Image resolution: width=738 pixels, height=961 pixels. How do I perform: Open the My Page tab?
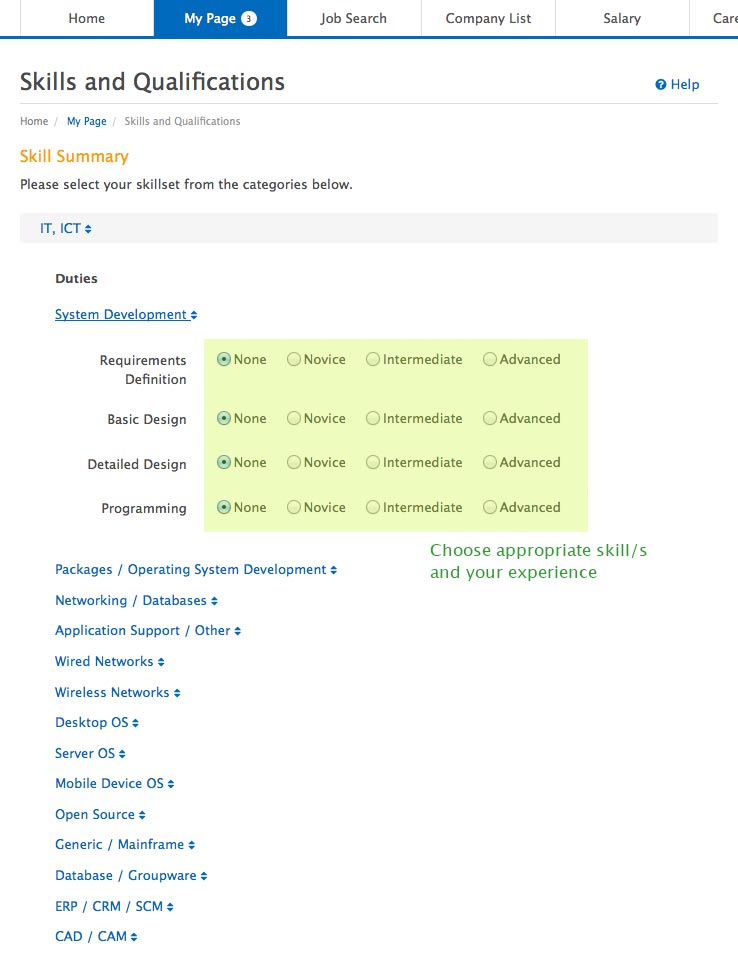[220, 18]
